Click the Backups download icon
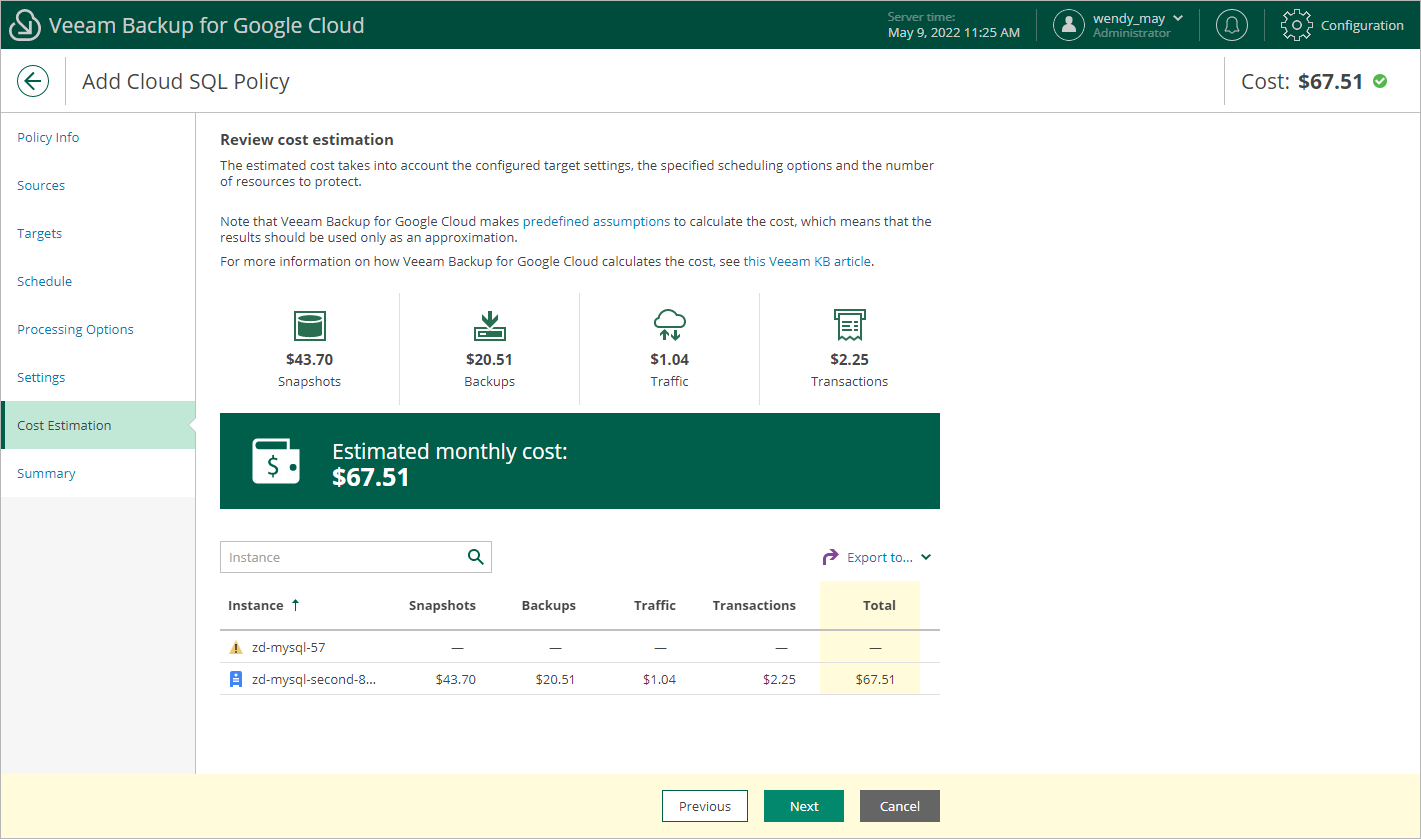The height and width of the screenshot is (839, 1421). 489,325
